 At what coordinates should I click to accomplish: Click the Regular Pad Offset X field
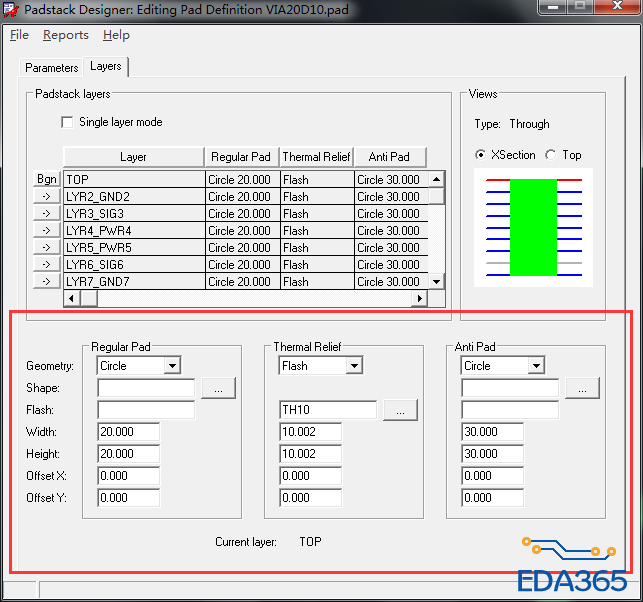(x=129, y=476)
